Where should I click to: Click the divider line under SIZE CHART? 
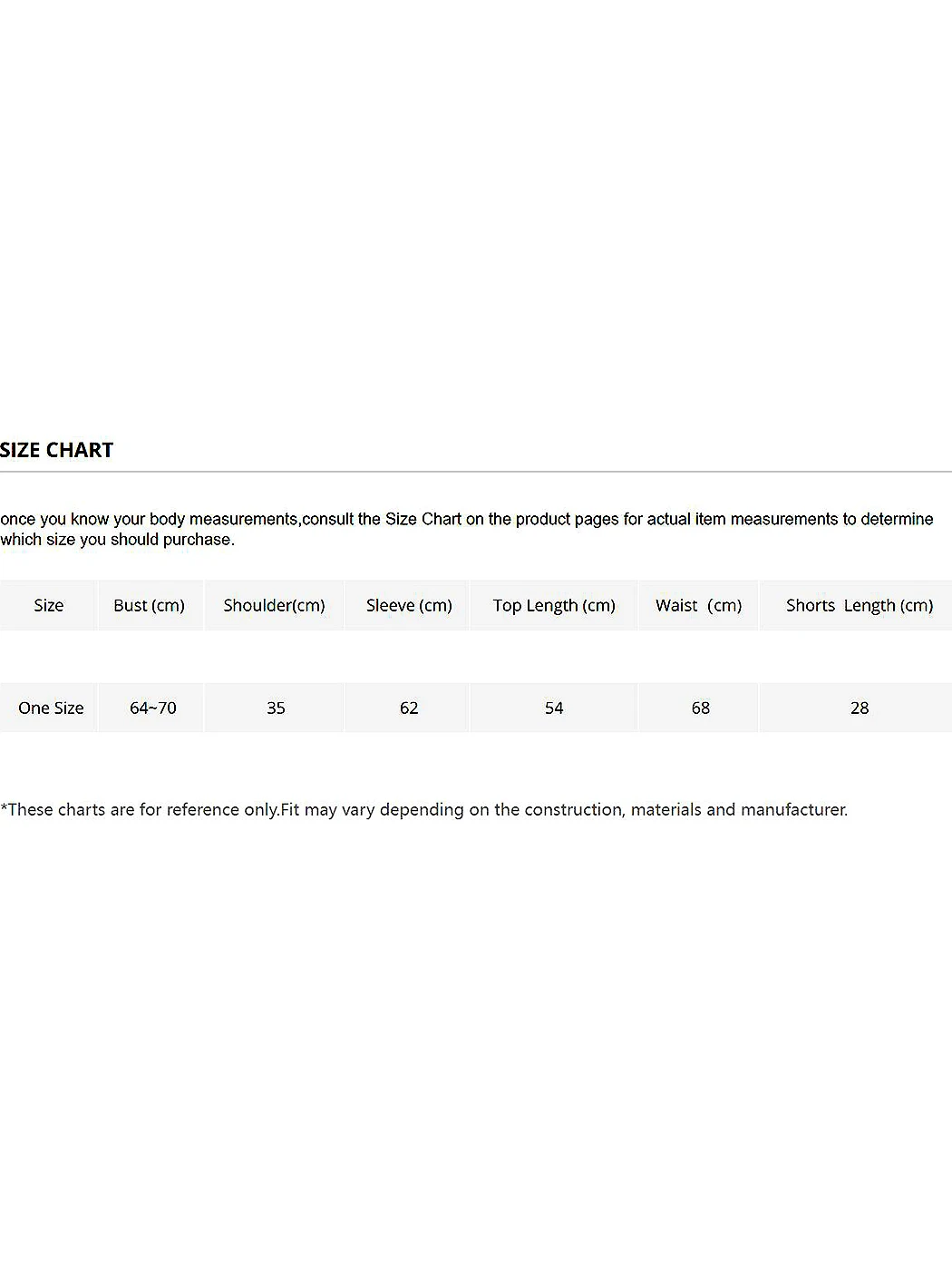click(476, 472)
